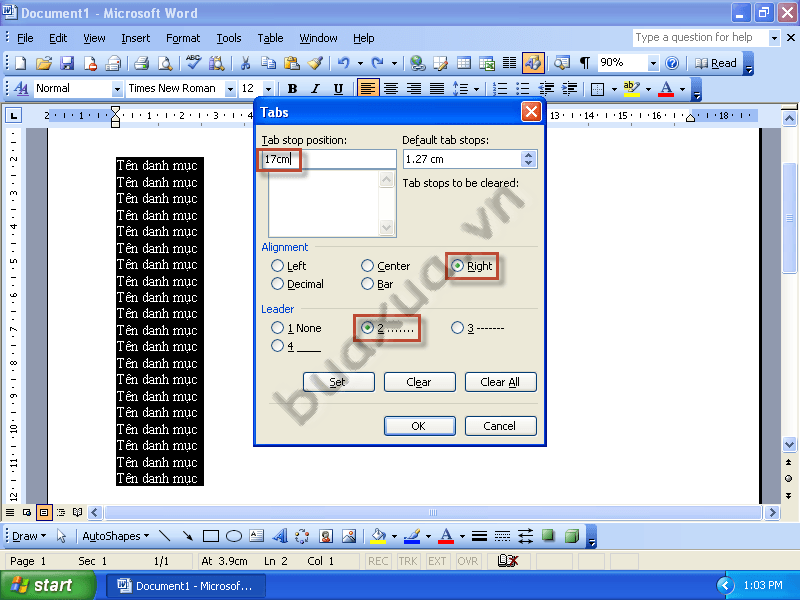Image resolution: width=800 pixels, height=600 pixels.
Task: Insert a table from the toolbar
Action: click(x=464, y=63)
